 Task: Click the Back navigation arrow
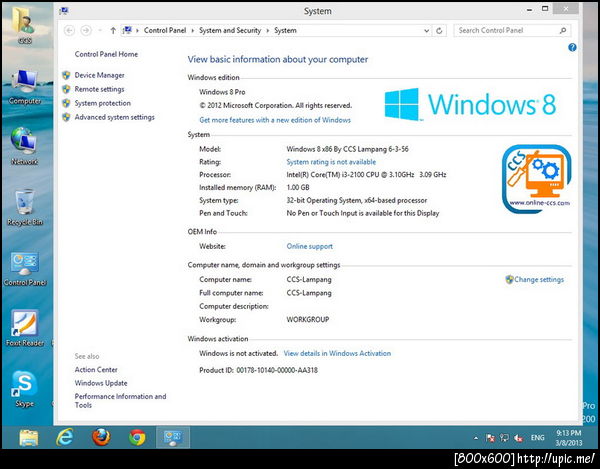(x=69, y=31)
